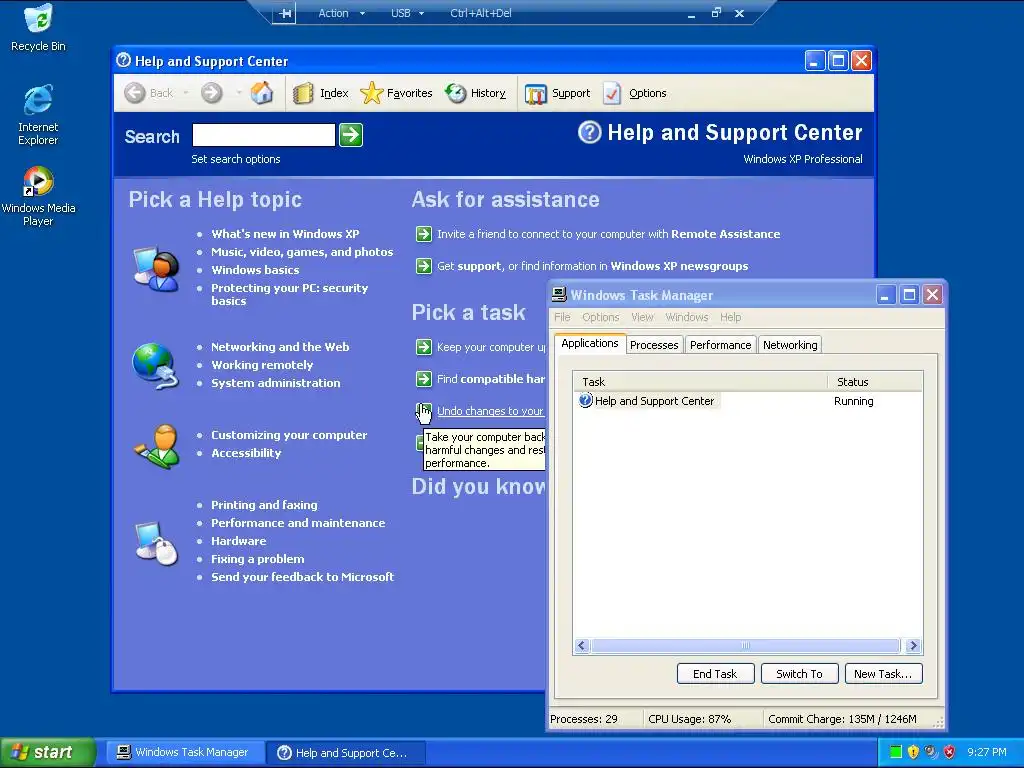
Task: Click yellow security shield tray icon
Action: pos(914,752)
